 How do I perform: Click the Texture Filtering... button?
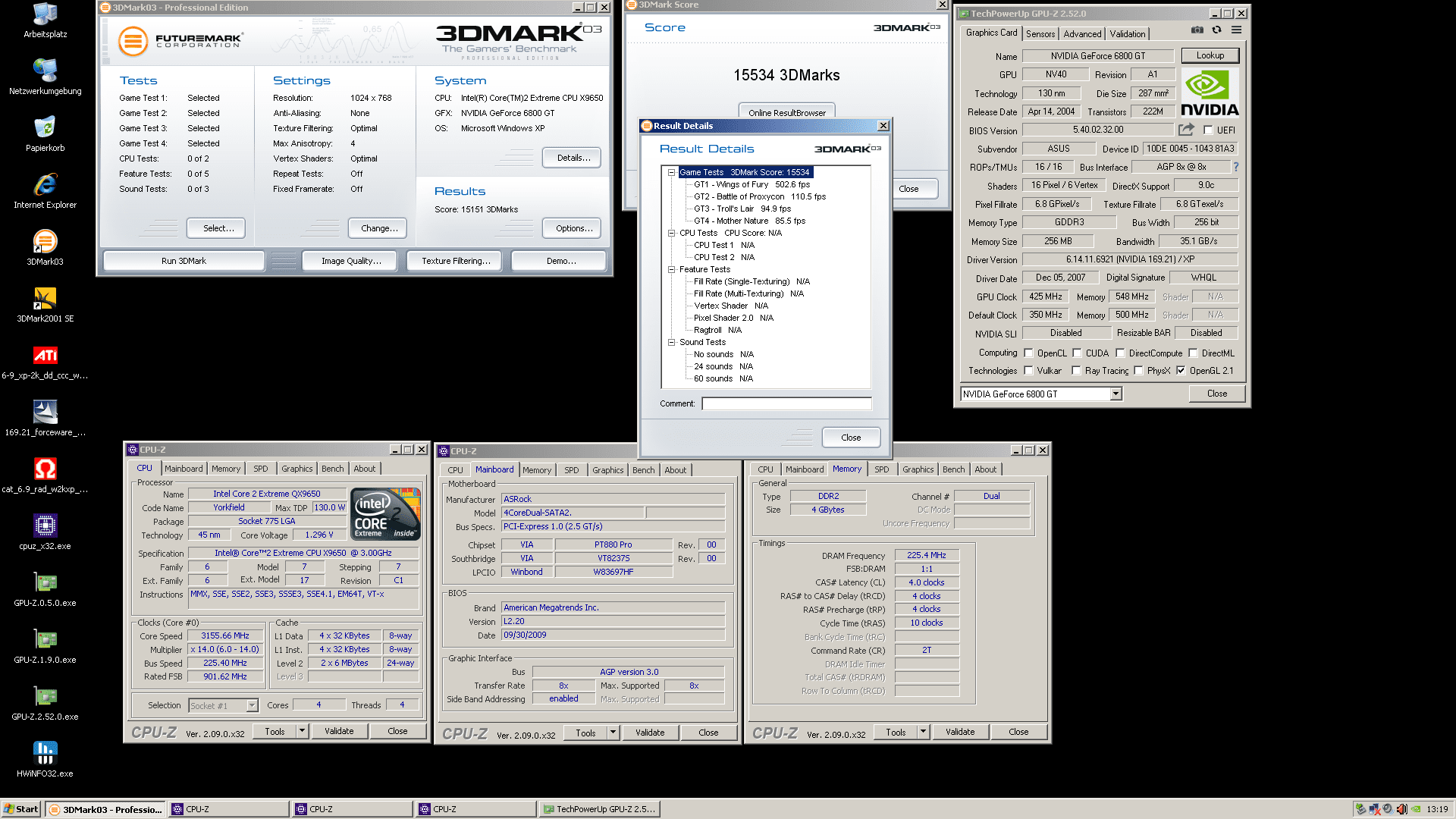tap(456, 261)
